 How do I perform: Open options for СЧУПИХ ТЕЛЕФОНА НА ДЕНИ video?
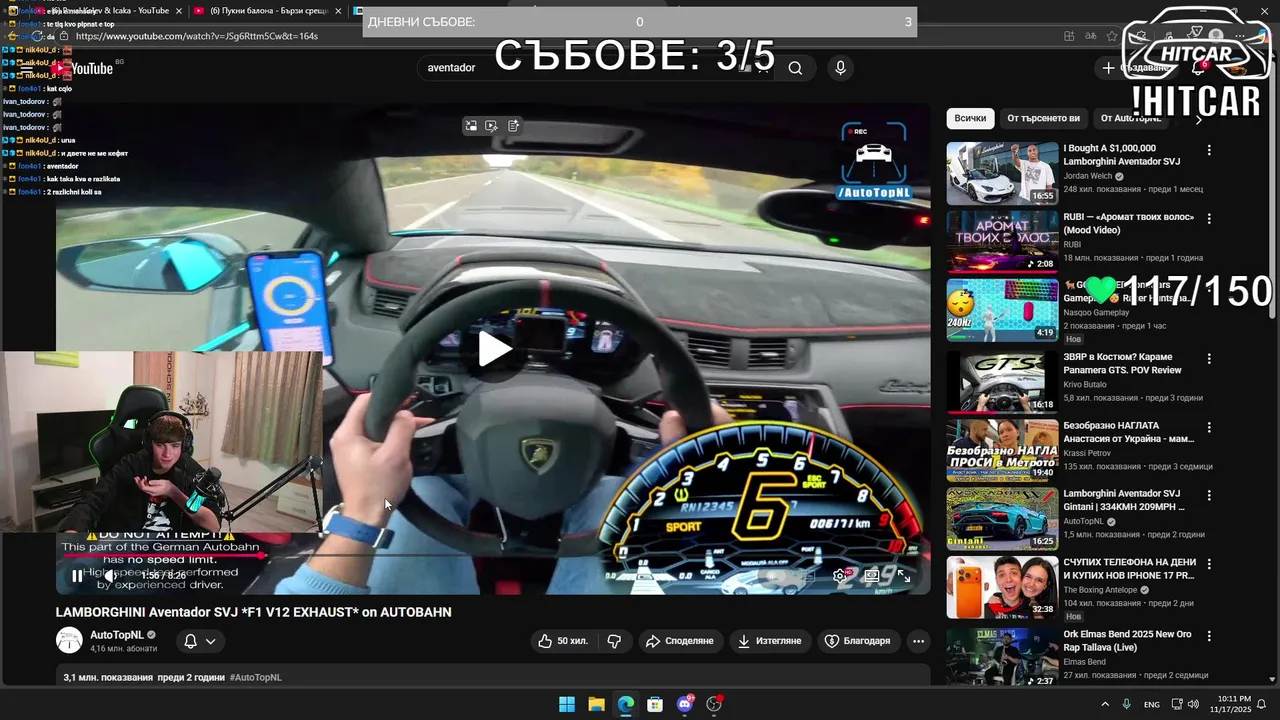click(x=1209, y=564)
